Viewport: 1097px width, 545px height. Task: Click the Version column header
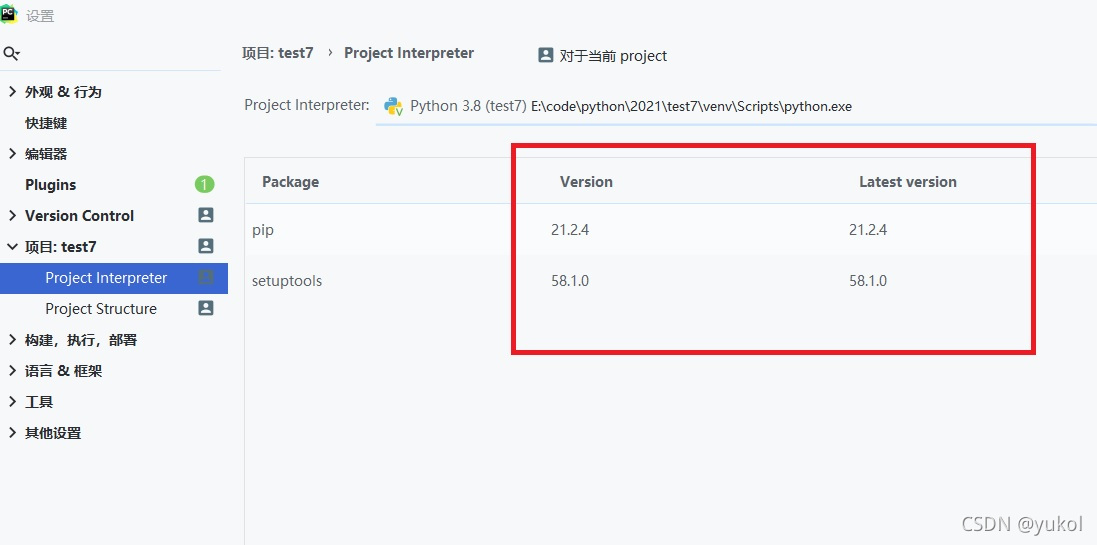(x=586, y=182)
